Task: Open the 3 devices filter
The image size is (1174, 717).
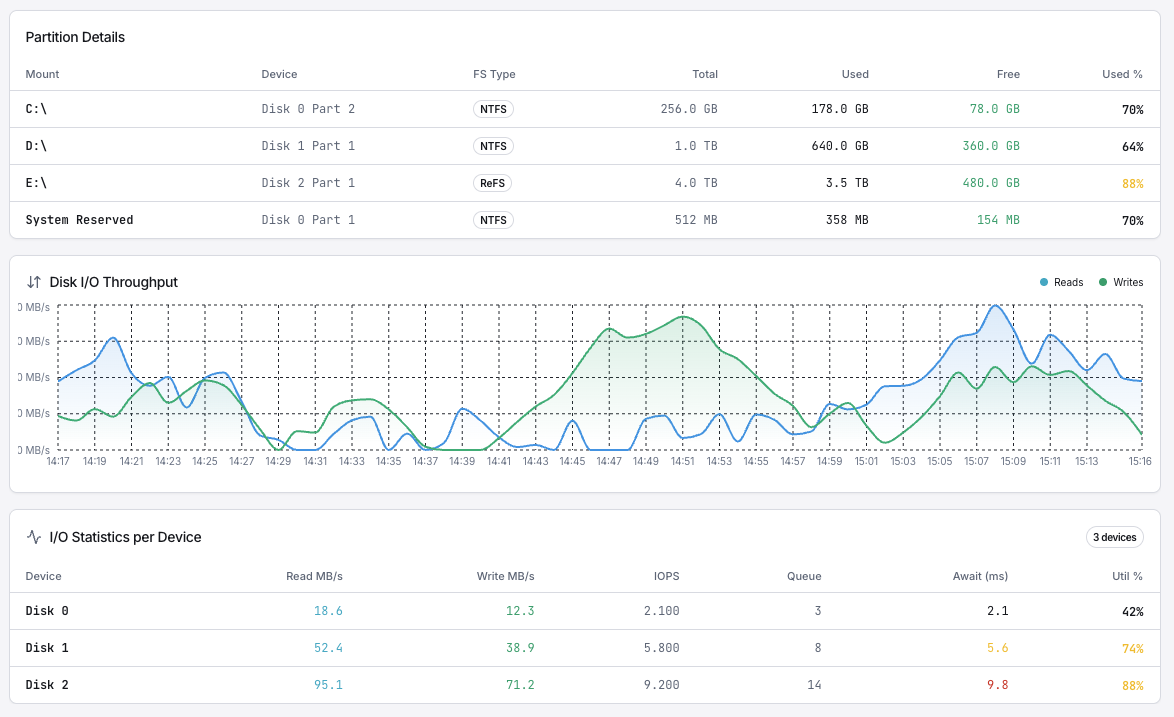Action: coord(1114,537)
